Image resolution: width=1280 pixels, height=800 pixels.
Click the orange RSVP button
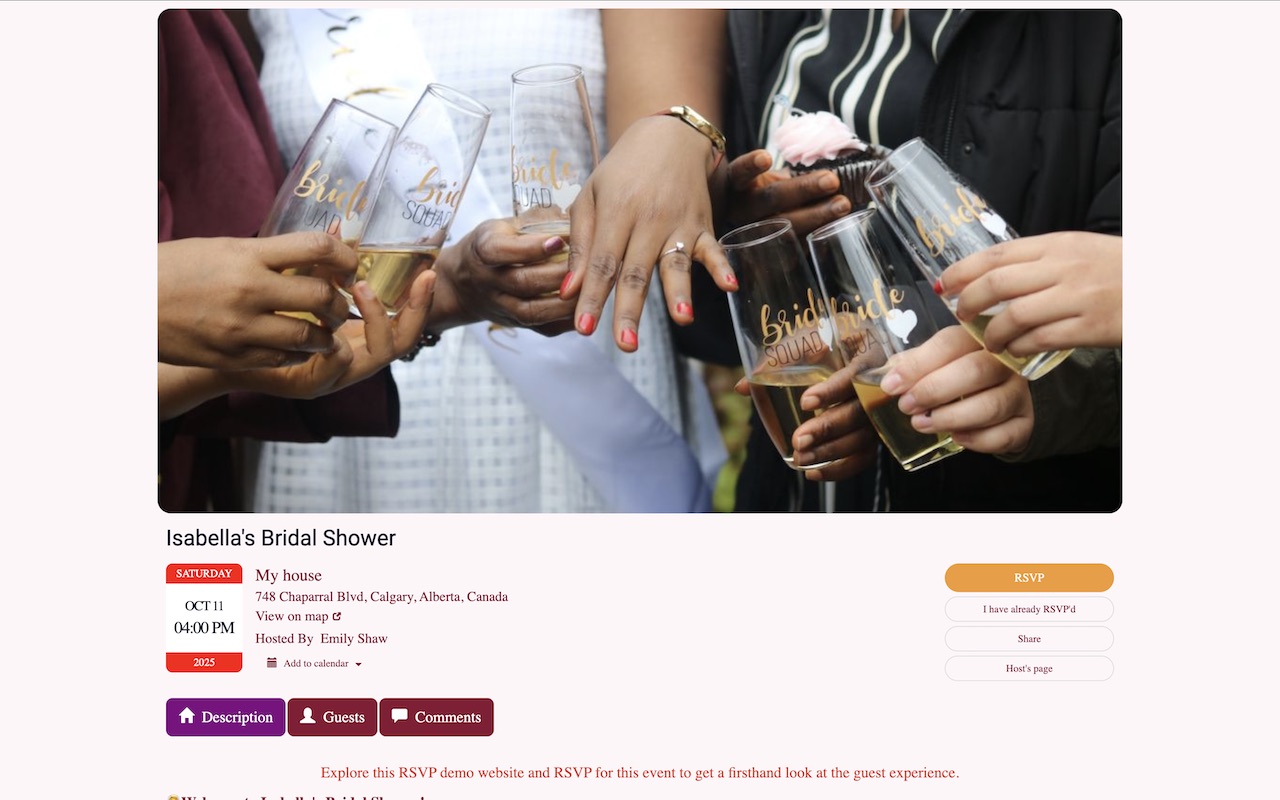tap(1029, 578)
